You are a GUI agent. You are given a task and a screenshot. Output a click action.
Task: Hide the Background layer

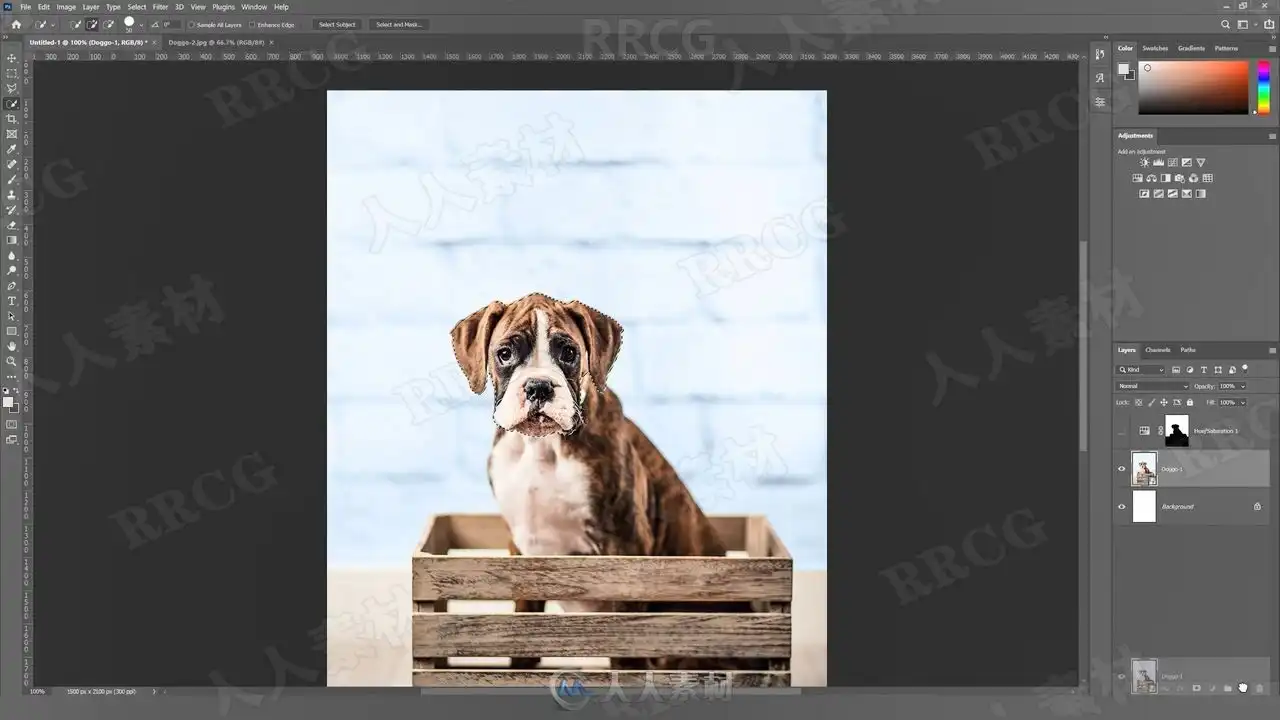coord(1121,506)
